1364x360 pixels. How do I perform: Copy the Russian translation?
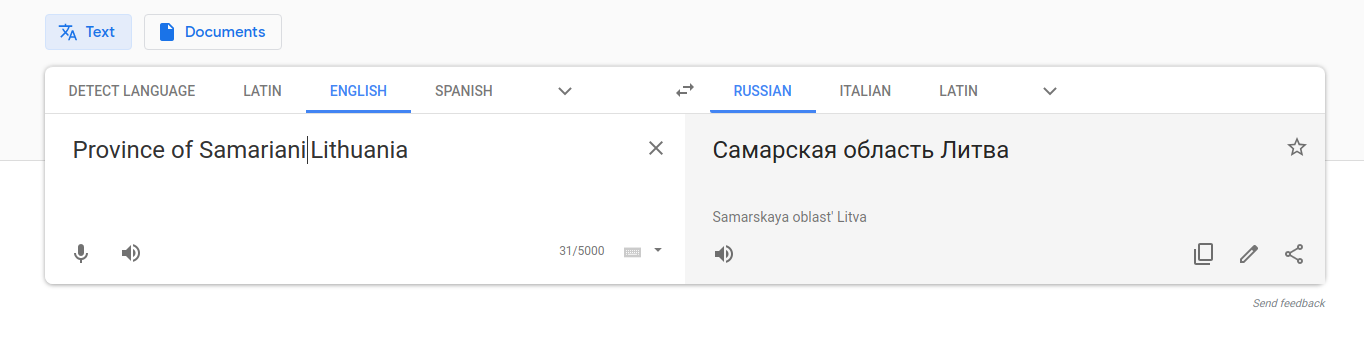(1204, 254)
